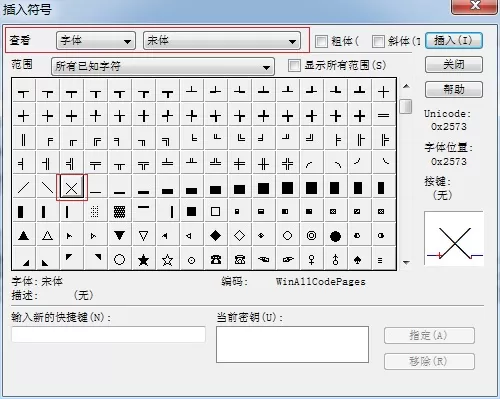Tick the 显示所有范围 checkbox
The width and height of the screenshot is (500, 399).
pos(294,65)
